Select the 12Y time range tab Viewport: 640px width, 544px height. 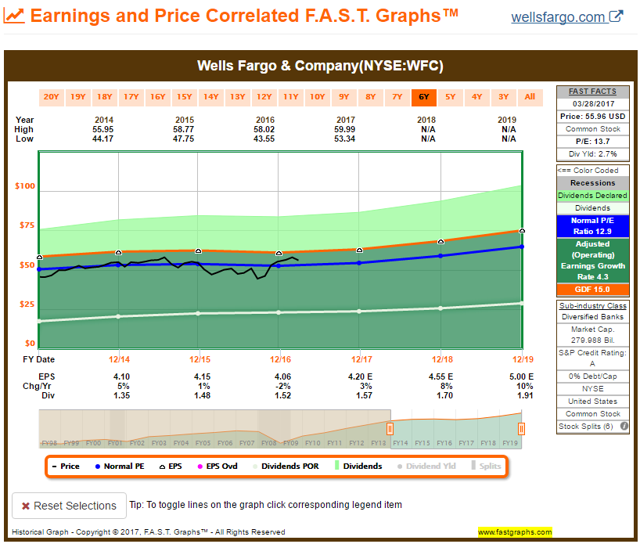(x=264, y=97)
